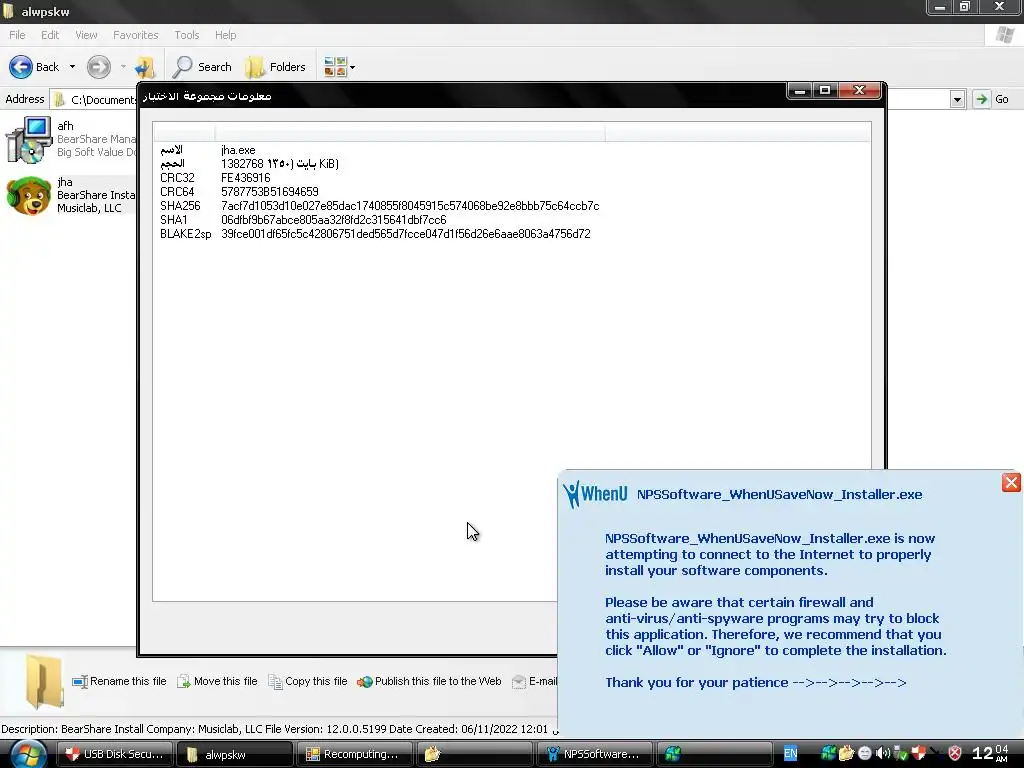Click the round white tray icon
Image resolution: width=1024 pixels, height=768 pixels.
[x=865, y=754]
